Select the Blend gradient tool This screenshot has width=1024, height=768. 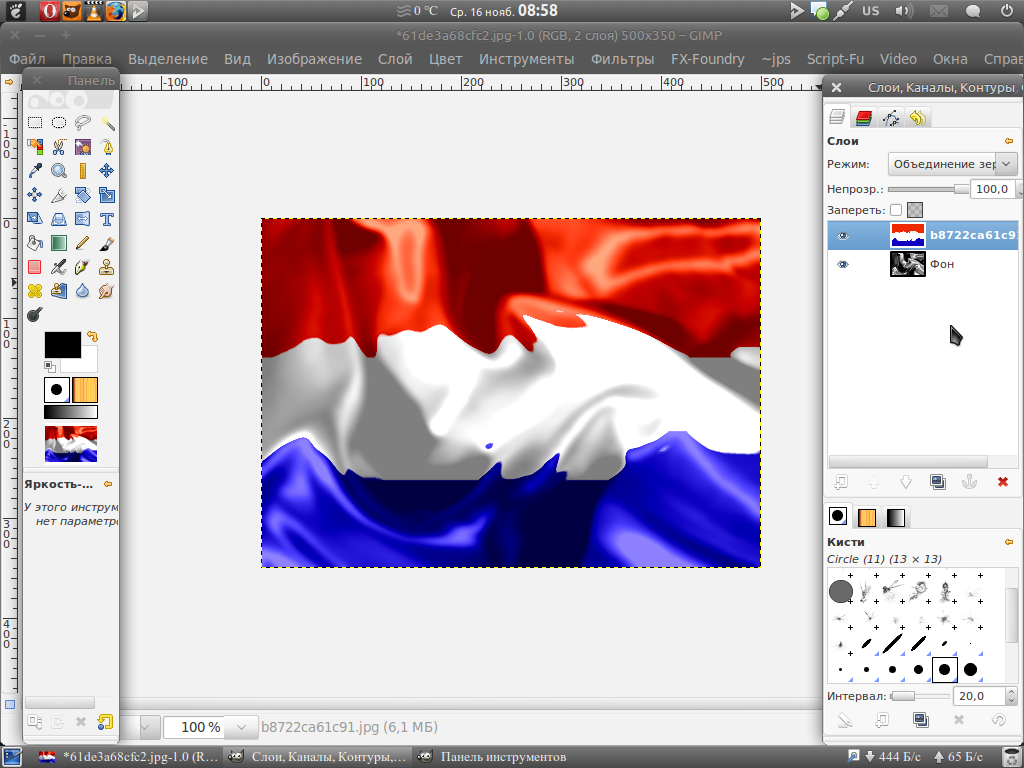pyautogui.click(x=59, y=244)
